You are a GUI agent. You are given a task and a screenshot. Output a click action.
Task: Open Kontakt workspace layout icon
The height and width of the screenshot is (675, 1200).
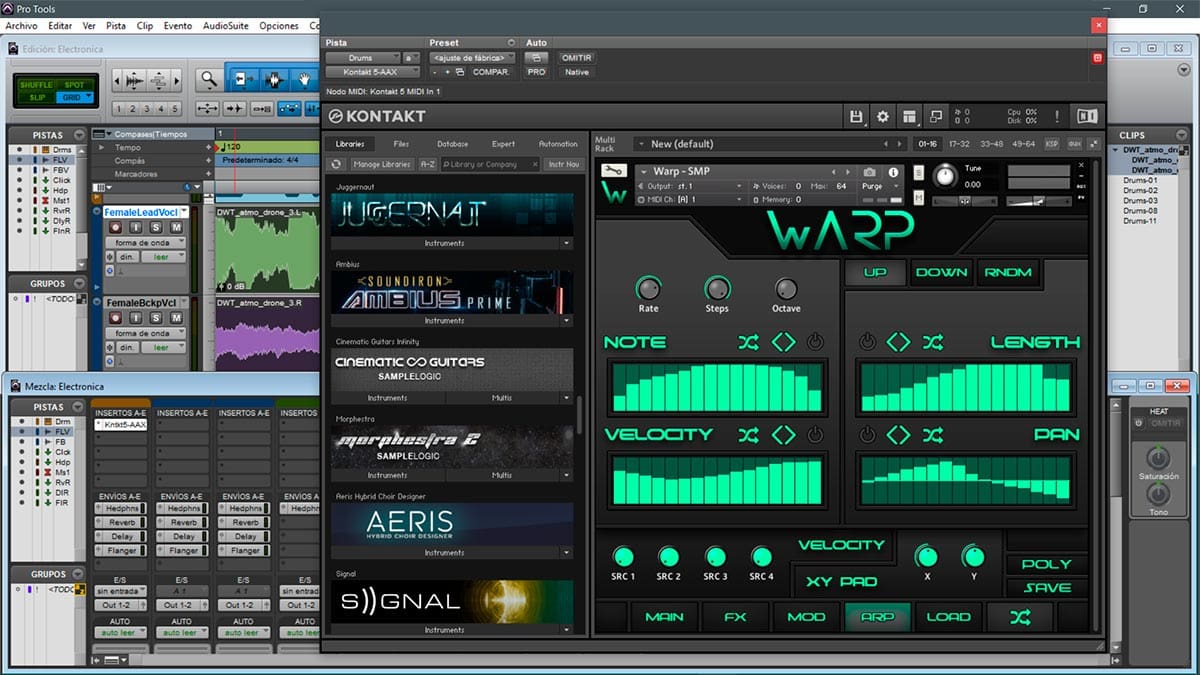[x=909, y=116]
